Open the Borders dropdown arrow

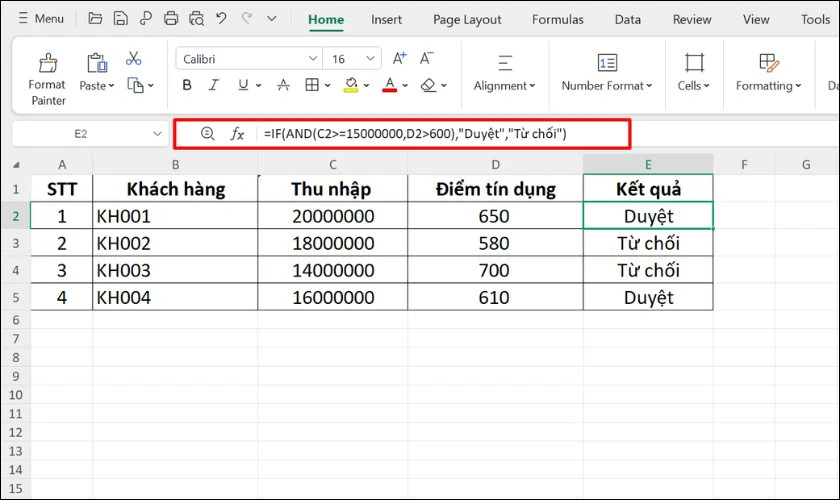tap(327, 85)
